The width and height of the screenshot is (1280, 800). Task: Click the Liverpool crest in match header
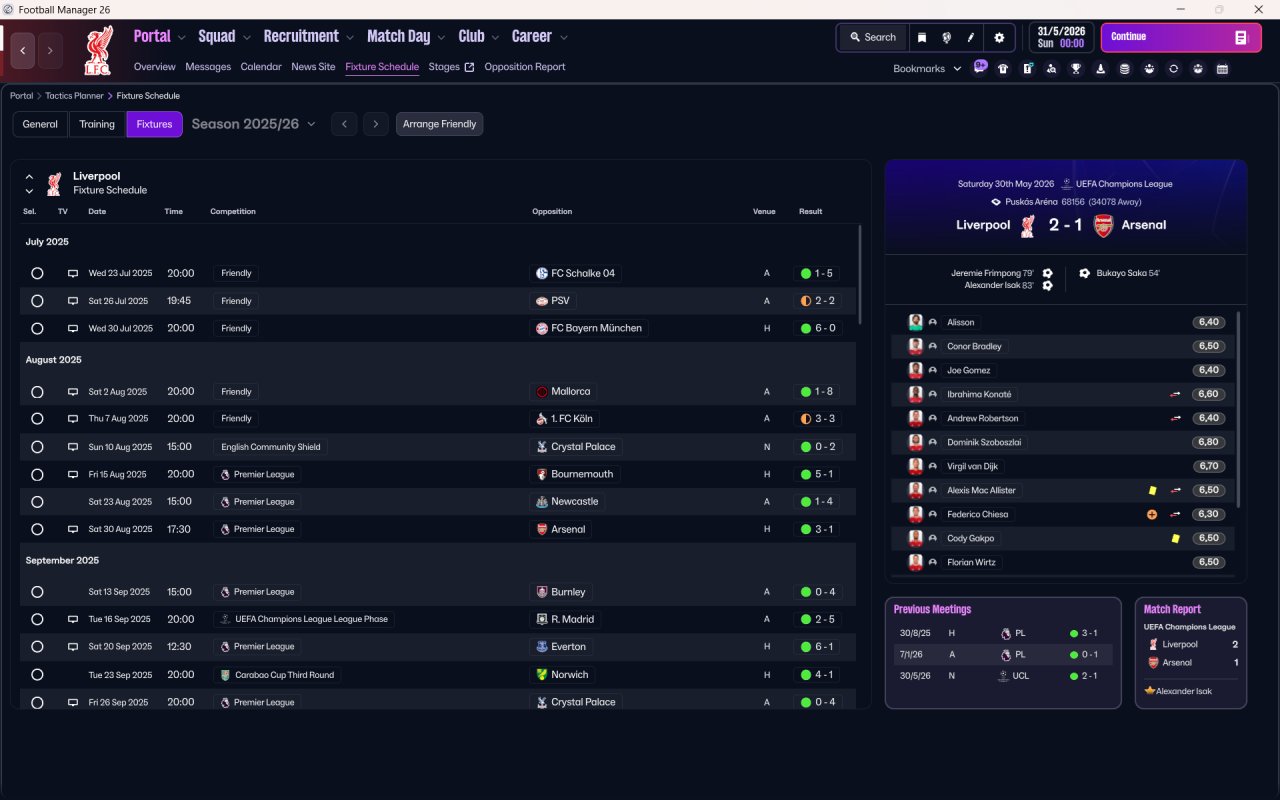tap(1027, 225)
